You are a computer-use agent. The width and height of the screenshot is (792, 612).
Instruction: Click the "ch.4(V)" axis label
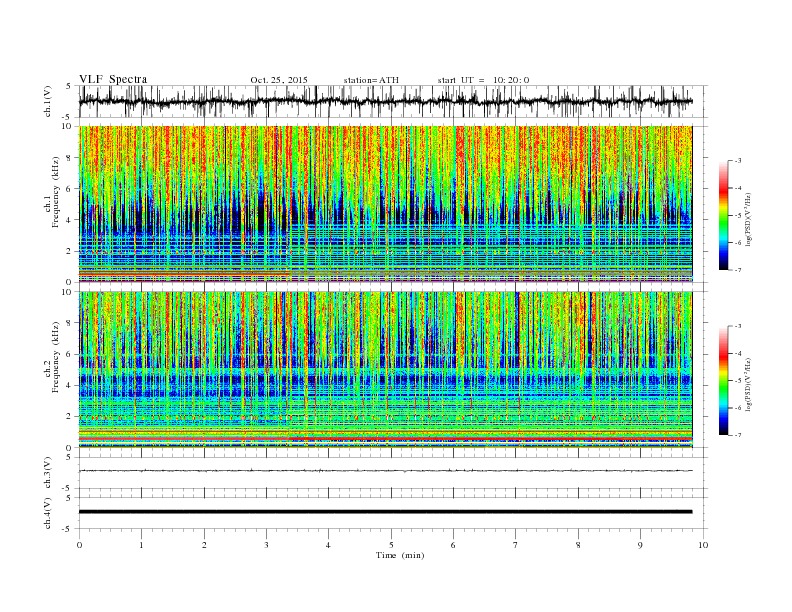point(48,513)
